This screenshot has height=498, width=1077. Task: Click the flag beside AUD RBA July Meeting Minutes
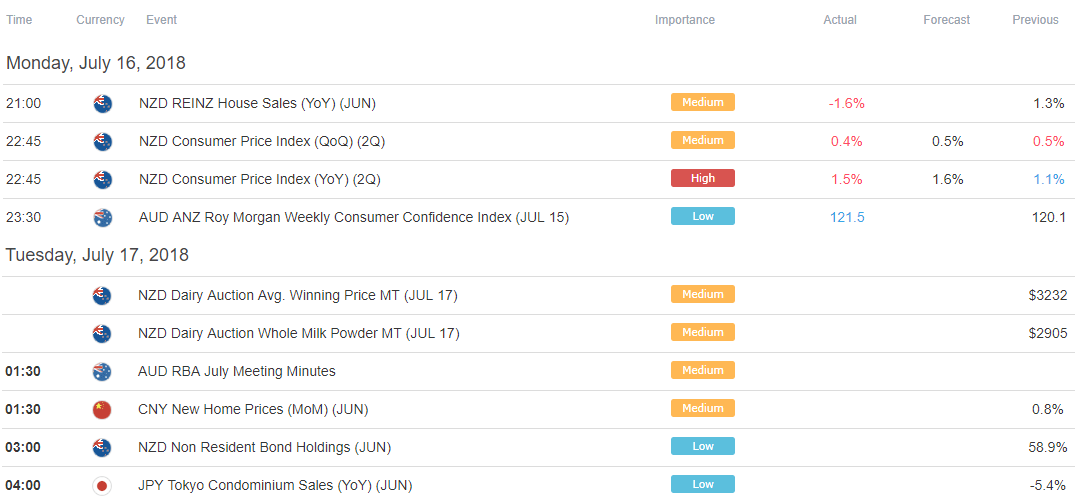pos(102,372)
